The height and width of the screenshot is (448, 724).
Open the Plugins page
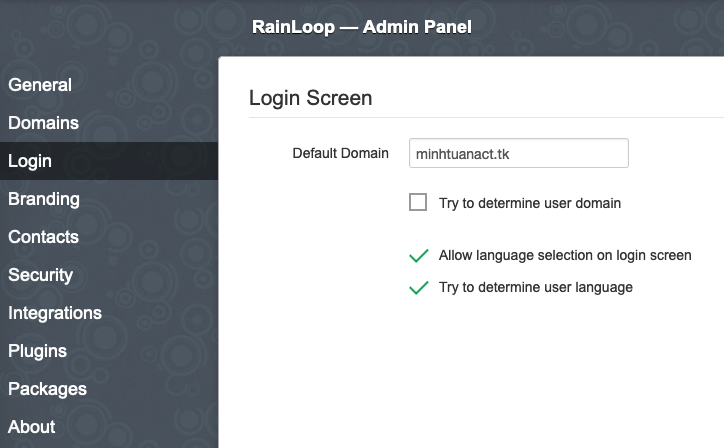click(x=37, y=351)
